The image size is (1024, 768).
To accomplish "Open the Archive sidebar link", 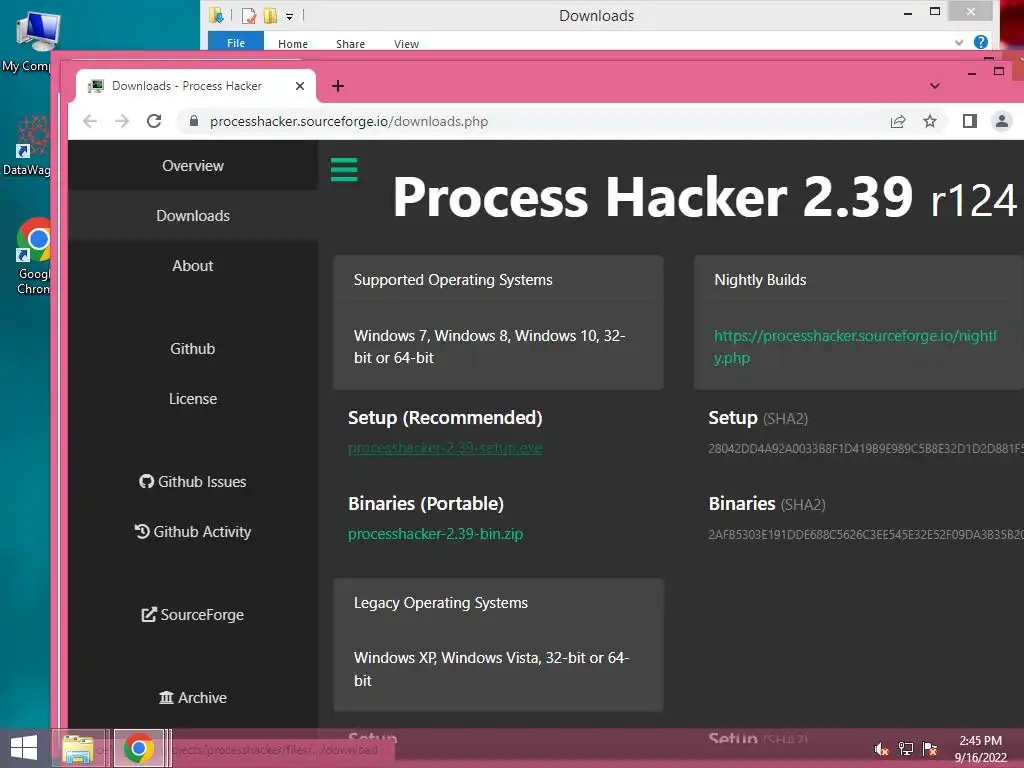I will [x=193, y=698].
